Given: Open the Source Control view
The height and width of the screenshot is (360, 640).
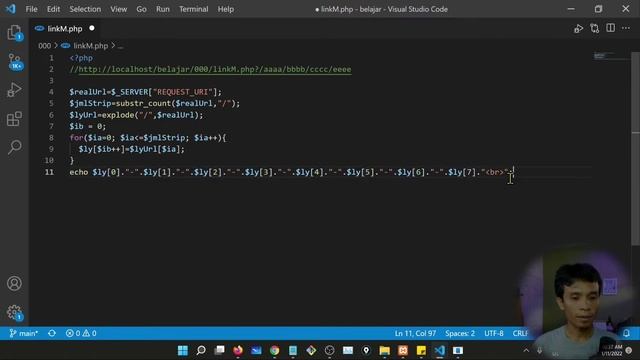Looking at the screenshot, I should [15, 62].
